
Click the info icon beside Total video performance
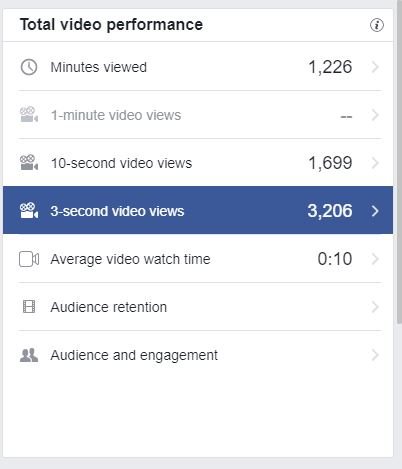[377, 25]
